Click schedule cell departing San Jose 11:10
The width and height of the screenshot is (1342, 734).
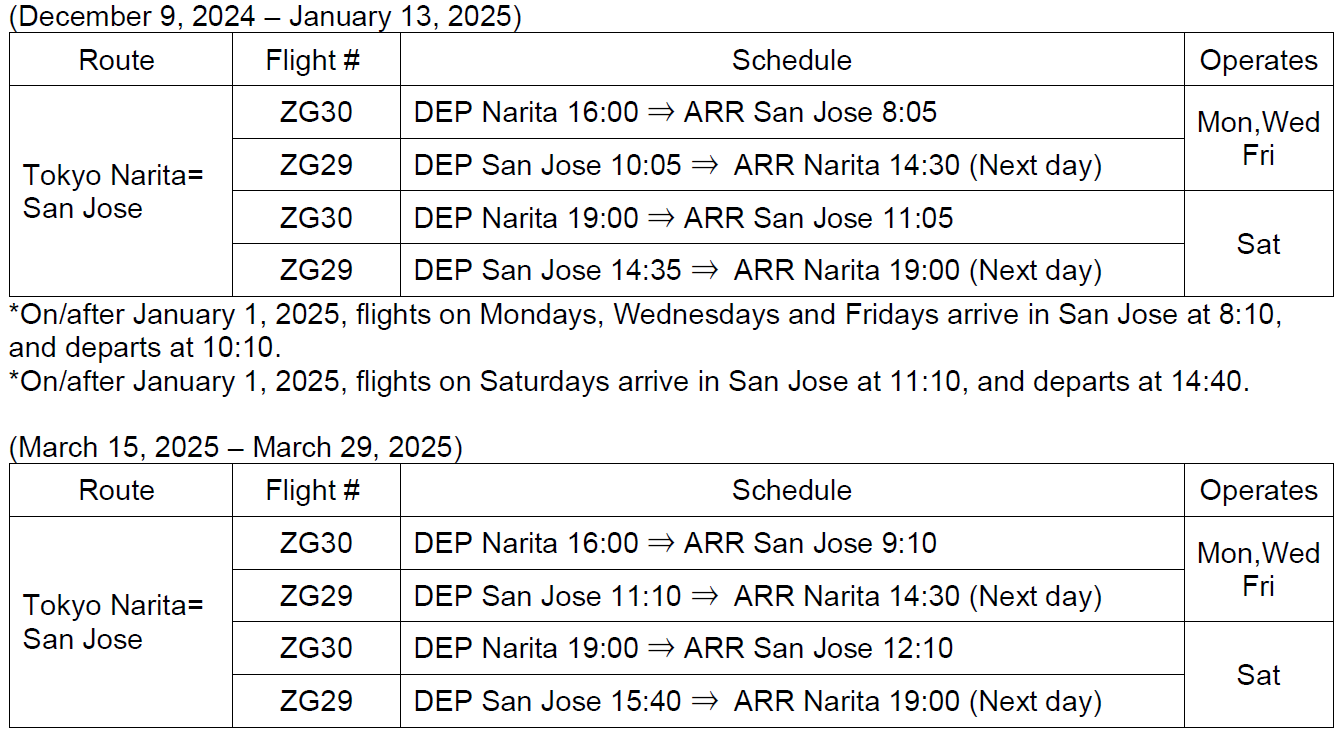point(757,596)
